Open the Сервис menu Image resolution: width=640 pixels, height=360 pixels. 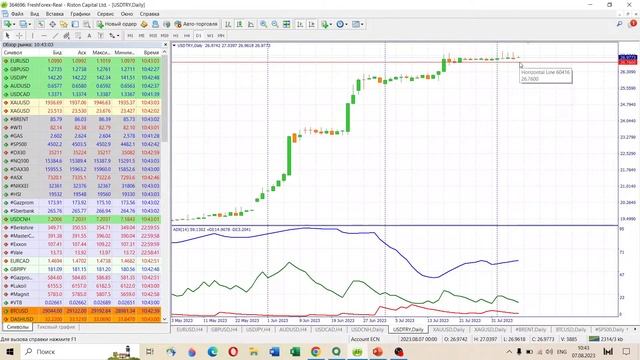coord(106,14)
